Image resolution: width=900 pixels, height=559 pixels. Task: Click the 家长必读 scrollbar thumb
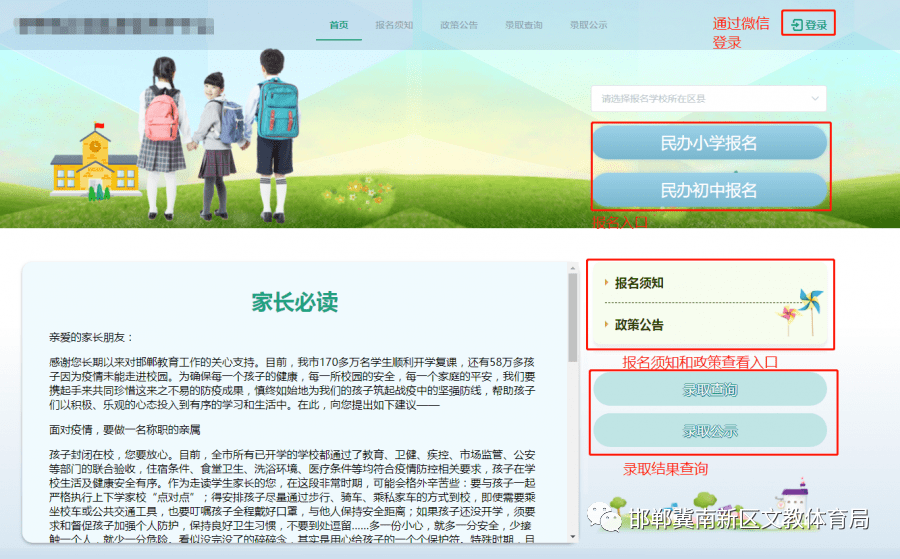point(573,317)
